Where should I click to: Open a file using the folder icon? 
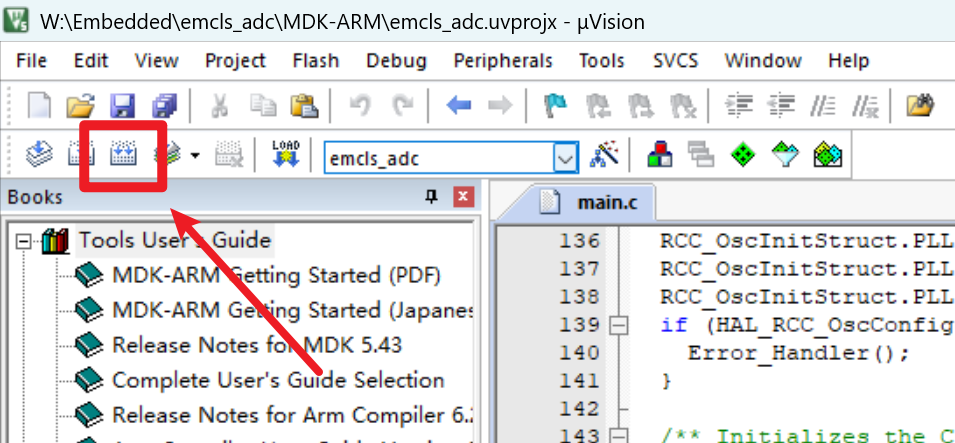click(80, 105)
